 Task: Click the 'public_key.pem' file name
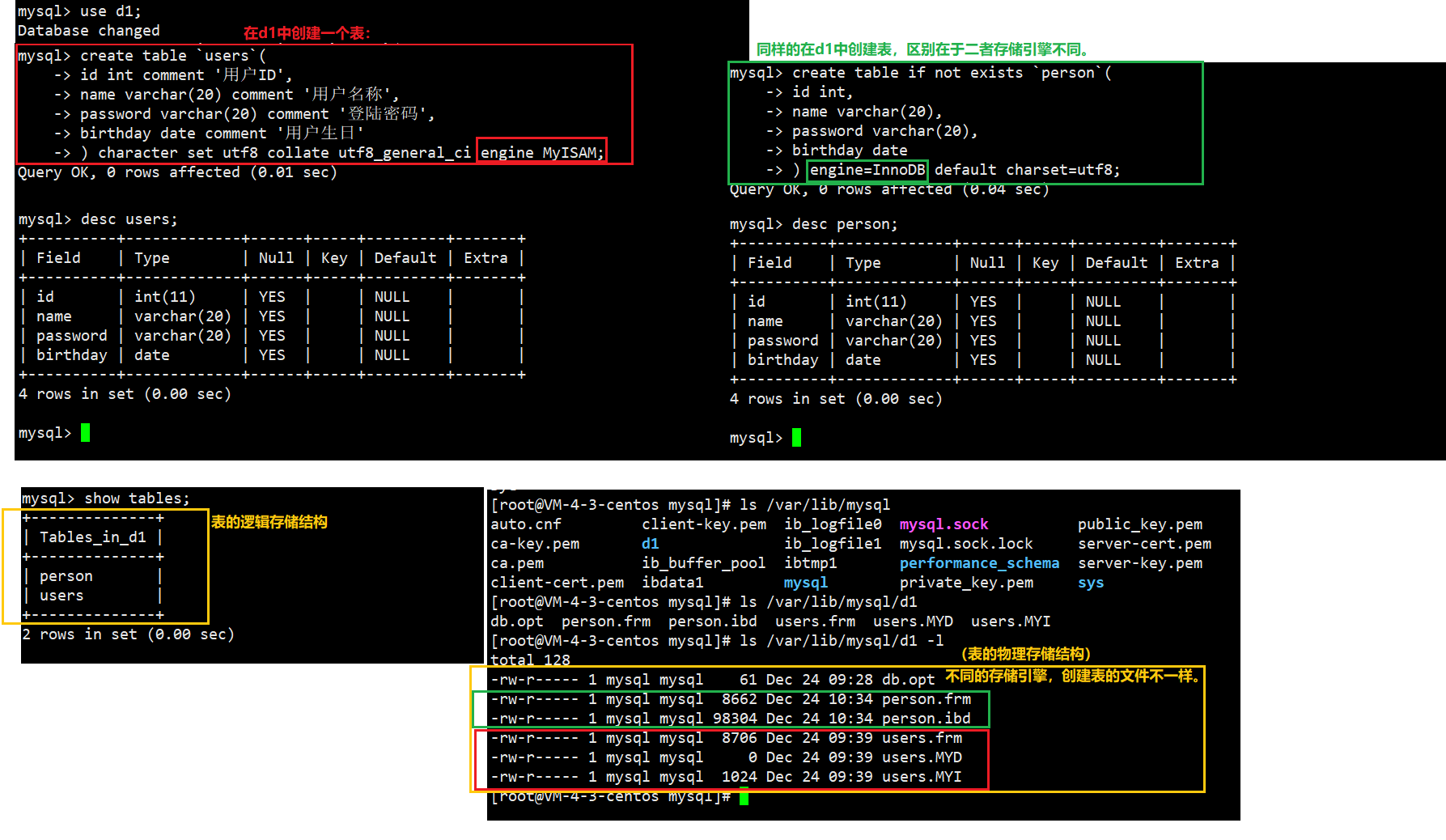[1140, 524]
